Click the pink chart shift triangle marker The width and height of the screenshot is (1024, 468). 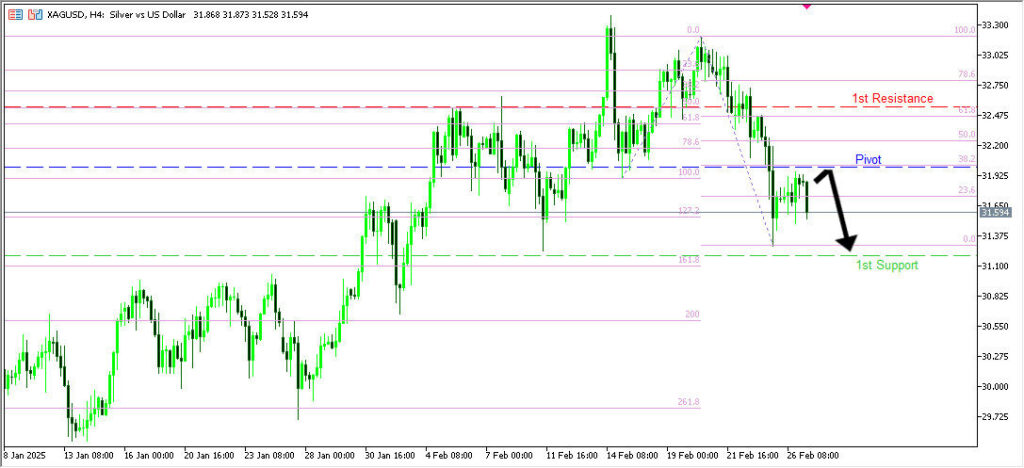[807, 5]
